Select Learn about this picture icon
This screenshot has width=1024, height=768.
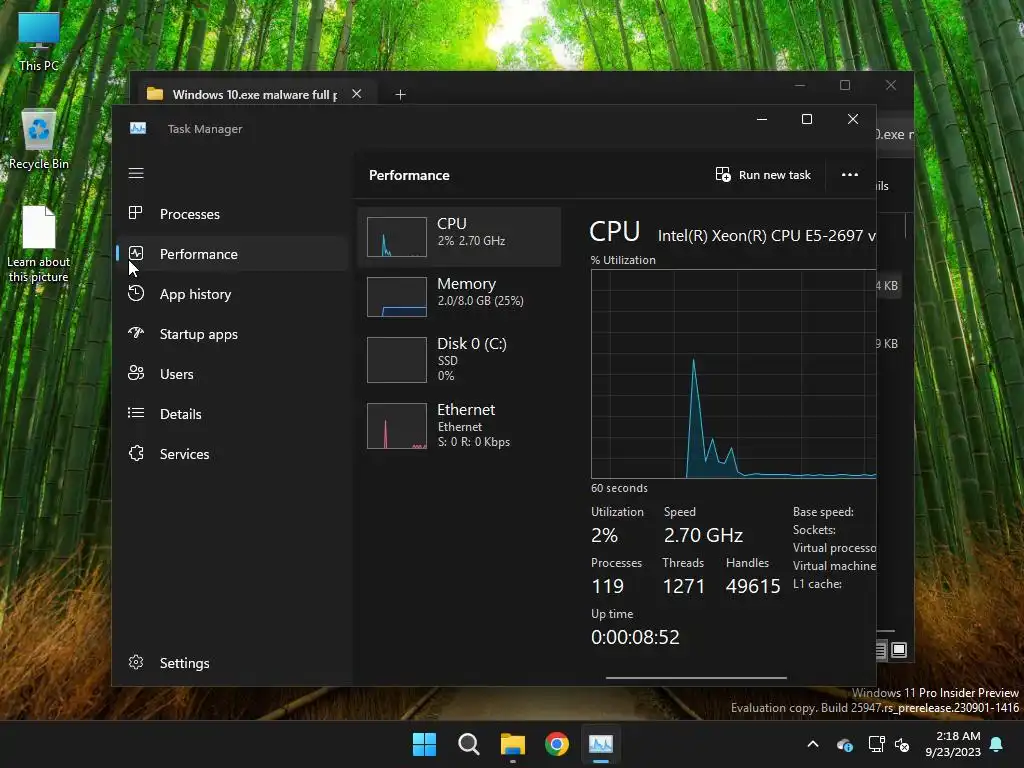39,244
